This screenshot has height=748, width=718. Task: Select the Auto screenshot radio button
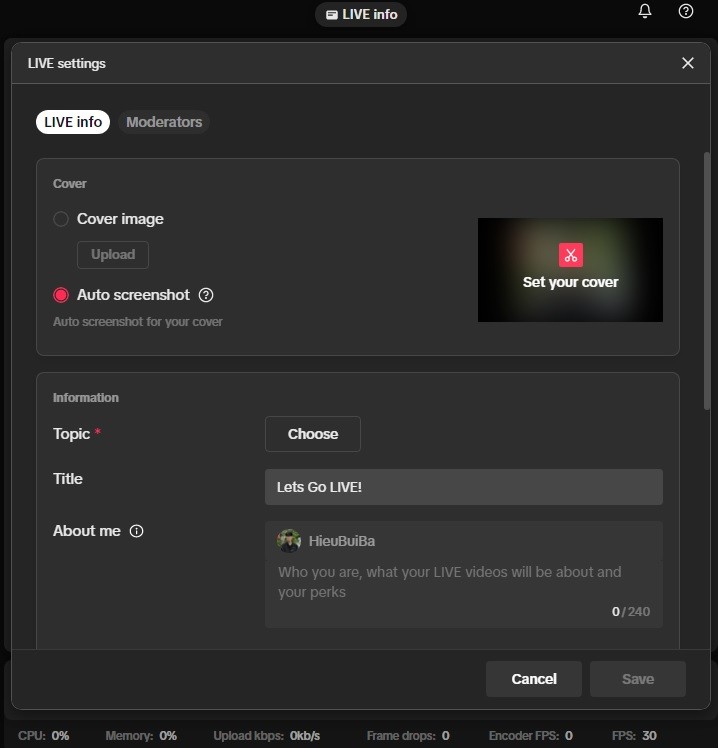point(61,295)
